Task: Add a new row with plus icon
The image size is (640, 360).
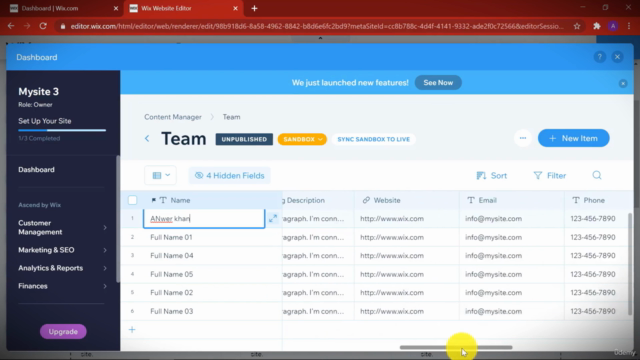Action: pos(132,329)
